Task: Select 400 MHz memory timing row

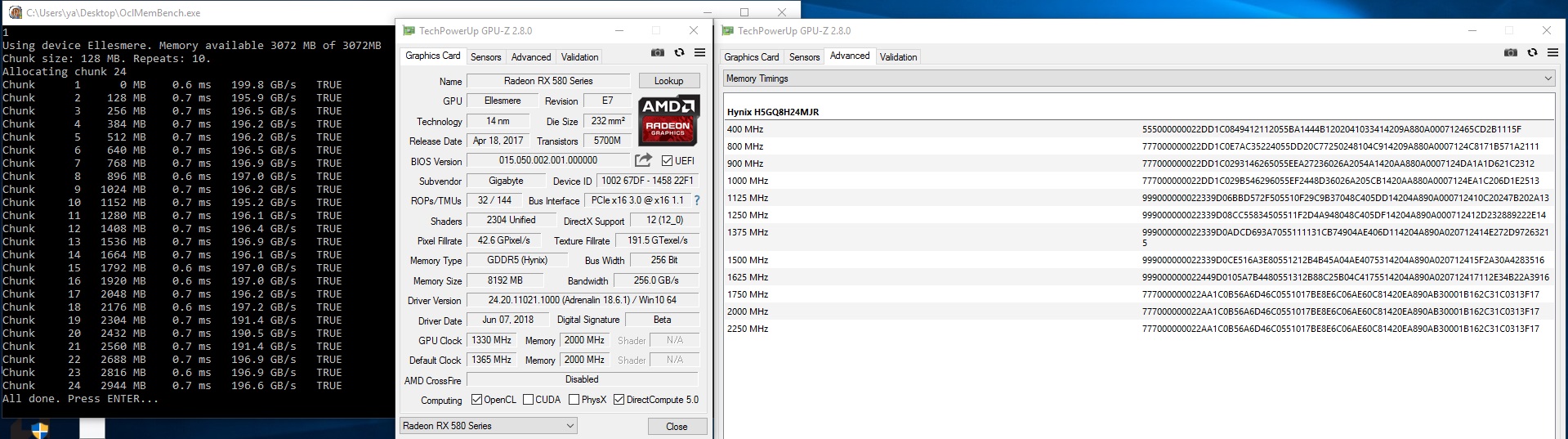Action: (1139, 129)
